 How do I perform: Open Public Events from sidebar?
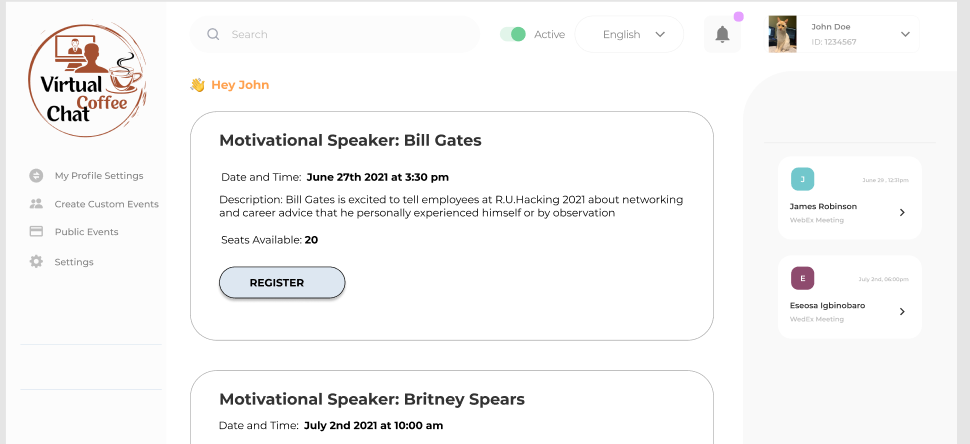click(86, 232)
